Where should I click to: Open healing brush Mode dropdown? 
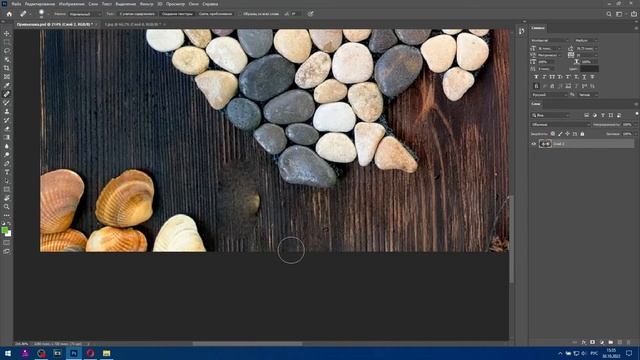point(84,14)
